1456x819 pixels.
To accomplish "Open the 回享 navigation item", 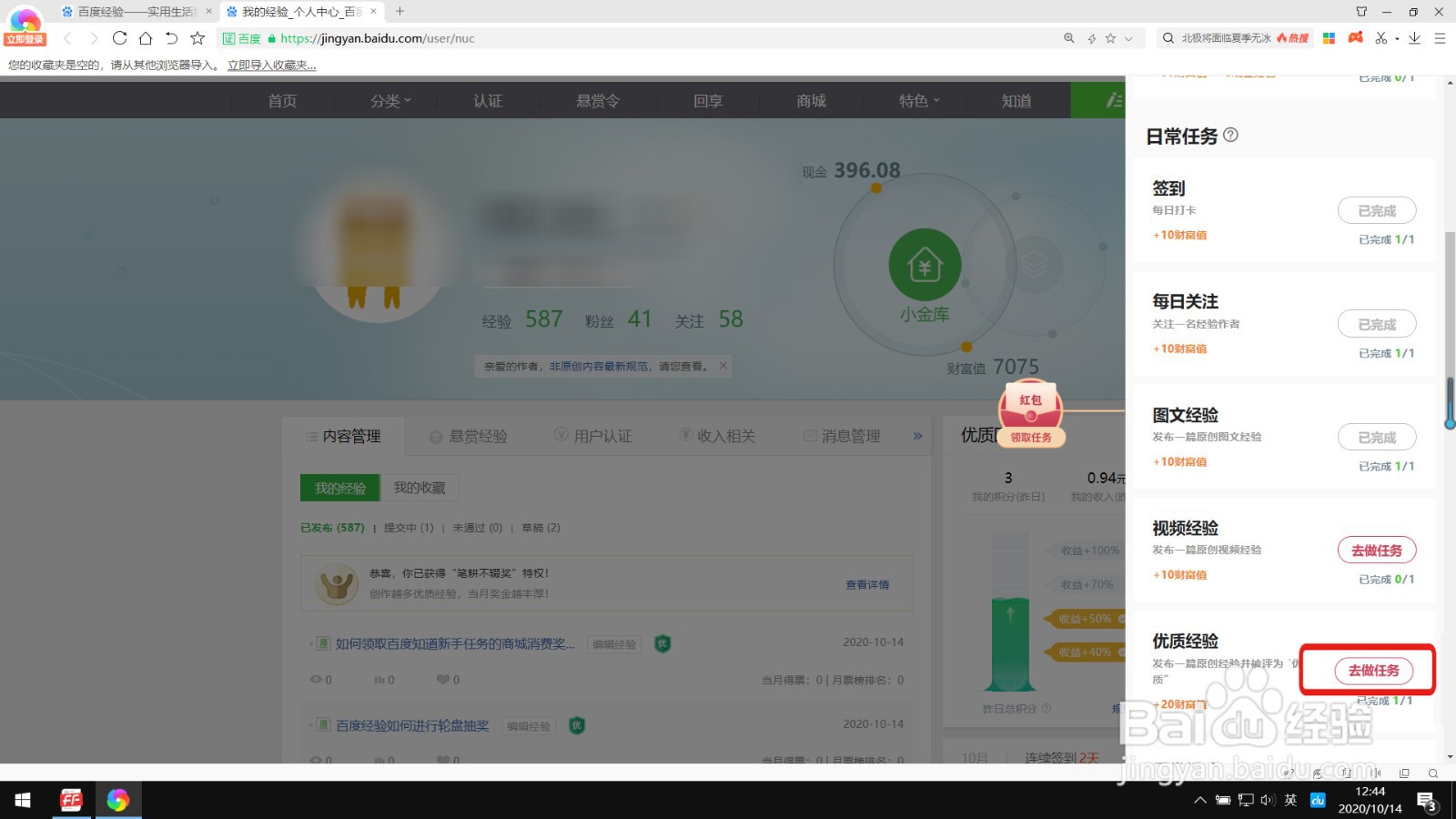I will click(x=708, y=101).
